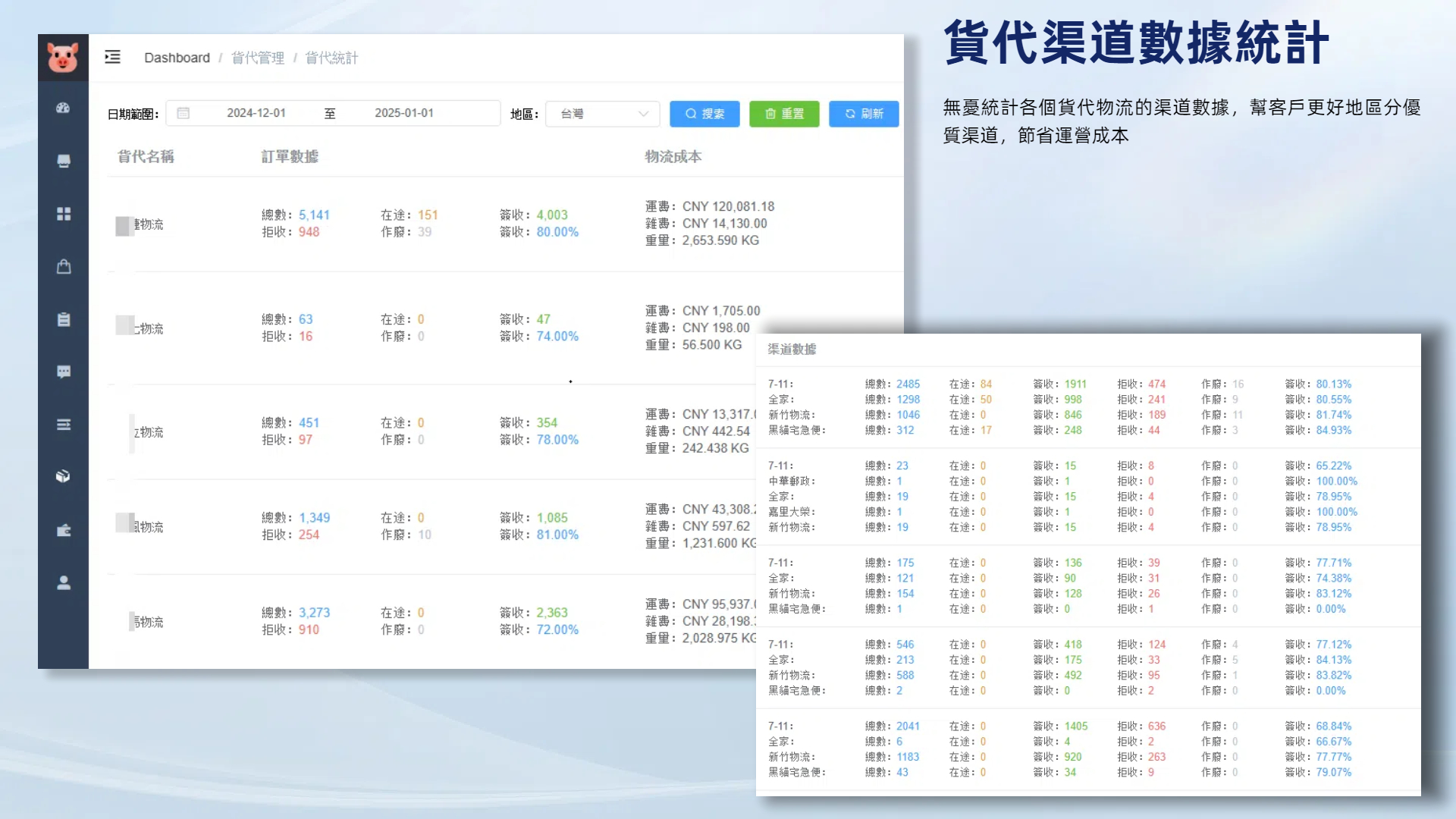
Task: Click the signed count 2,363
Action: [x=552, y=613]
